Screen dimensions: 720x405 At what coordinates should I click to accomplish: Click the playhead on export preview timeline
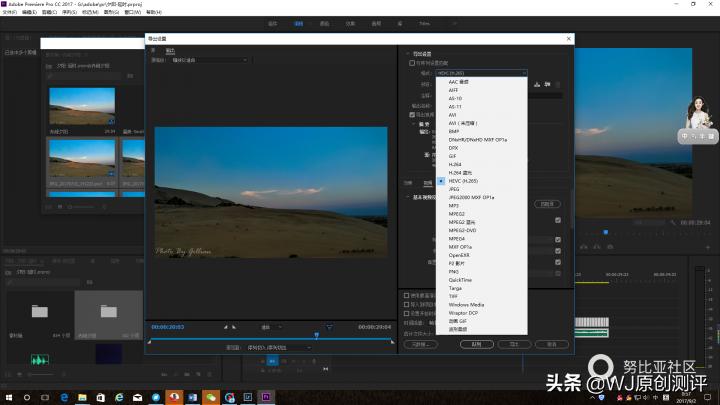click(x=317, y=335)
